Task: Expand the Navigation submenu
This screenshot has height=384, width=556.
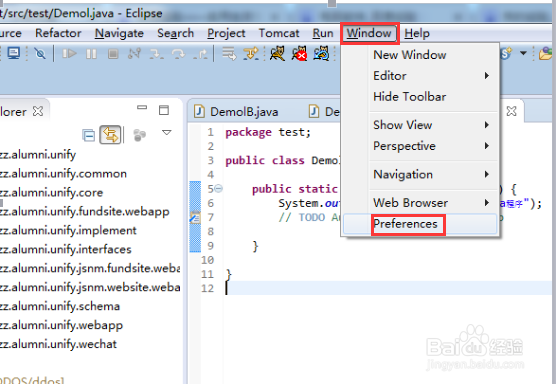Action: click(420, 174)
